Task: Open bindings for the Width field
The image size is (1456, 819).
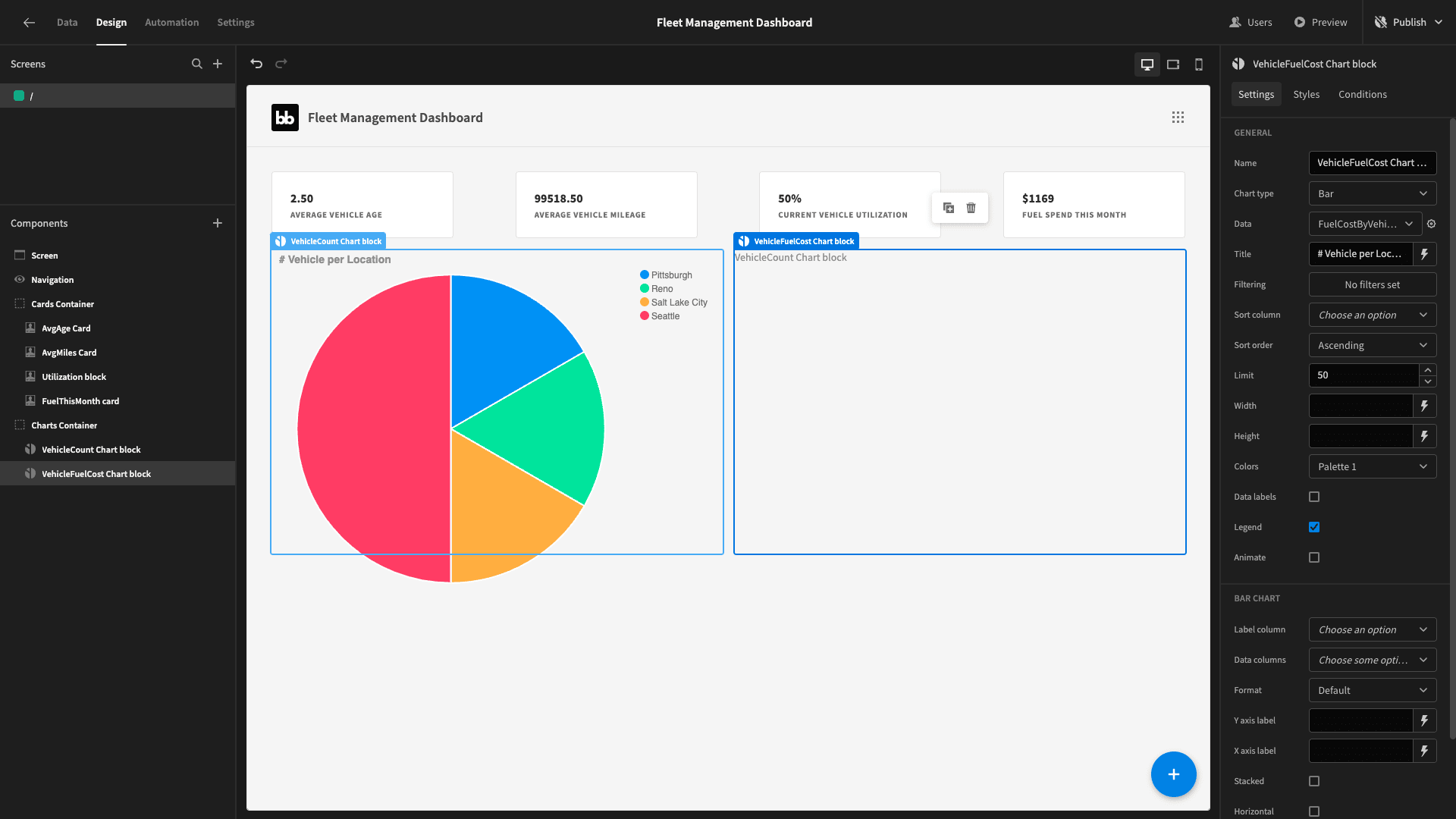Action: coord(1425,406)
